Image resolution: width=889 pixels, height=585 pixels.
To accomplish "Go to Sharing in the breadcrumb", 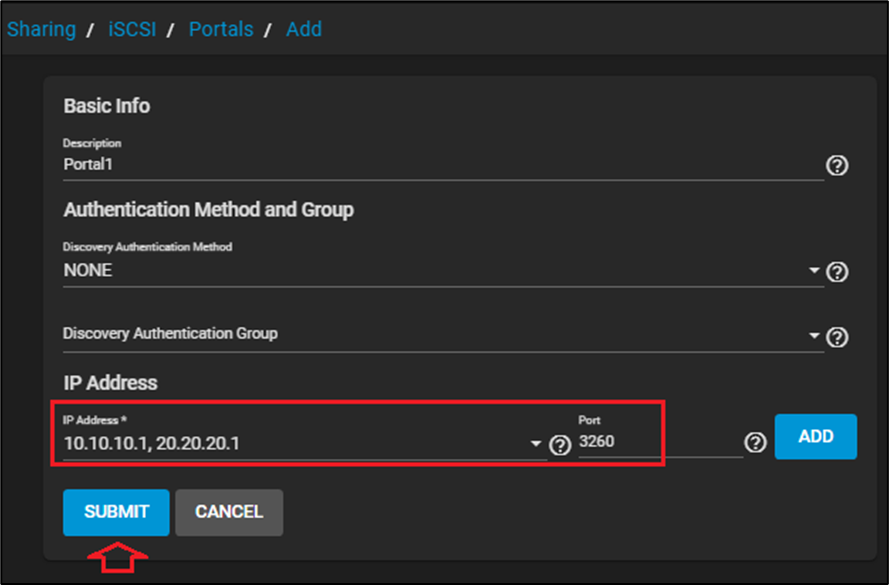I will (41, 29).
